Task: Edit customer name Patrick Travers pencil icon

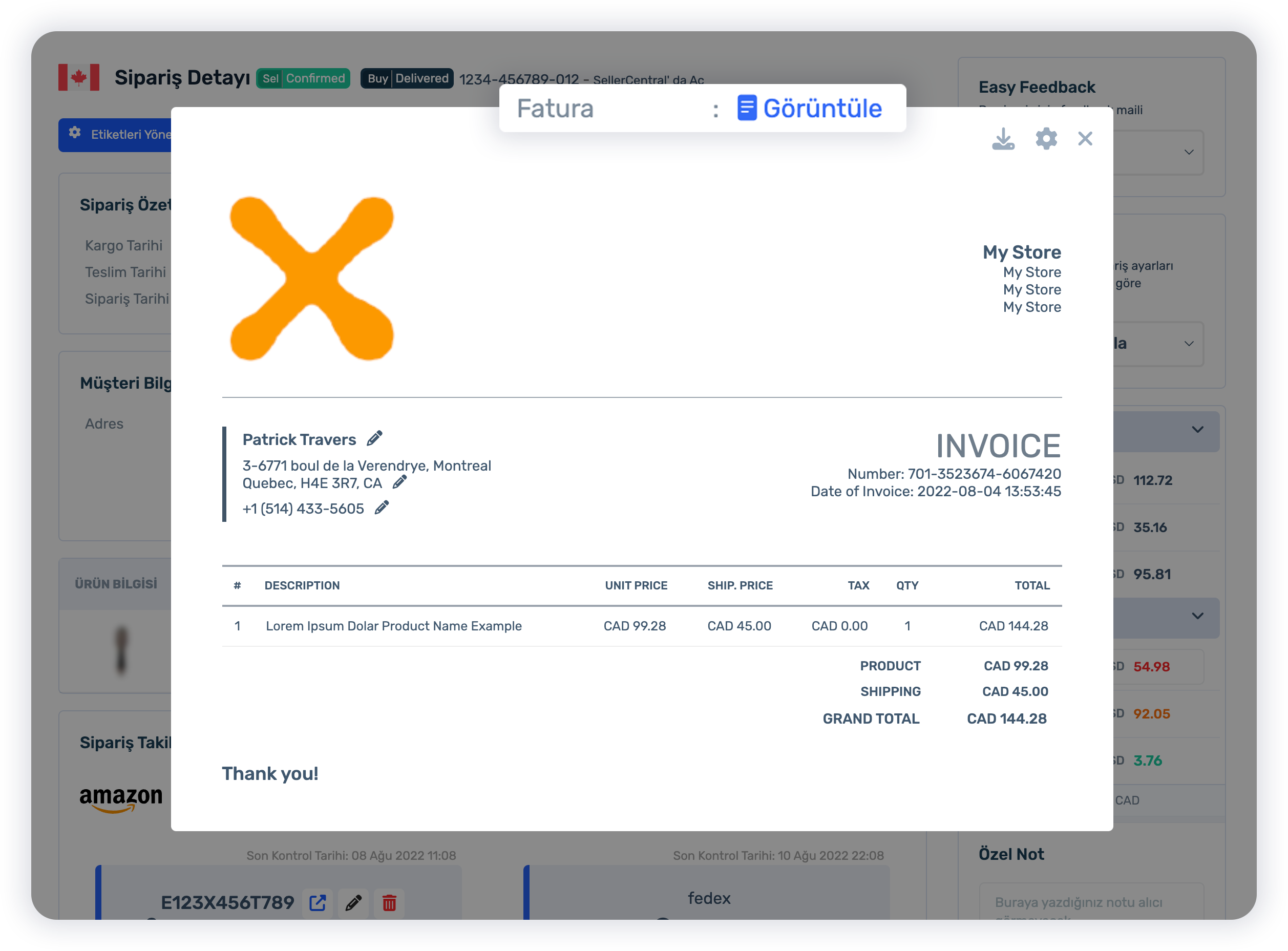Action: click(x=375, y=439)
